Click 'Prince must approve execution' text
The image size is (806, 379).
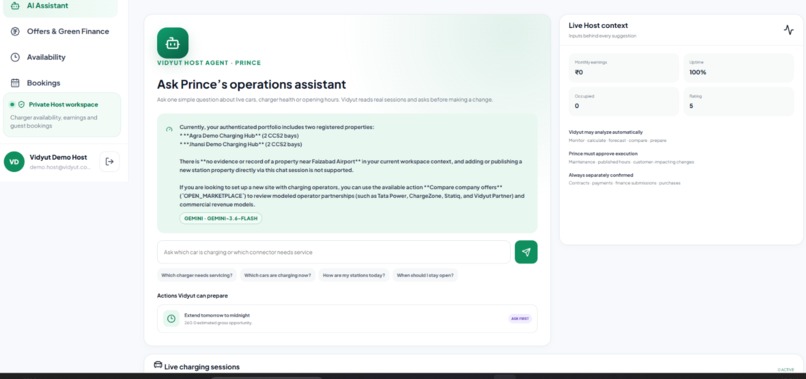point(603,154)
